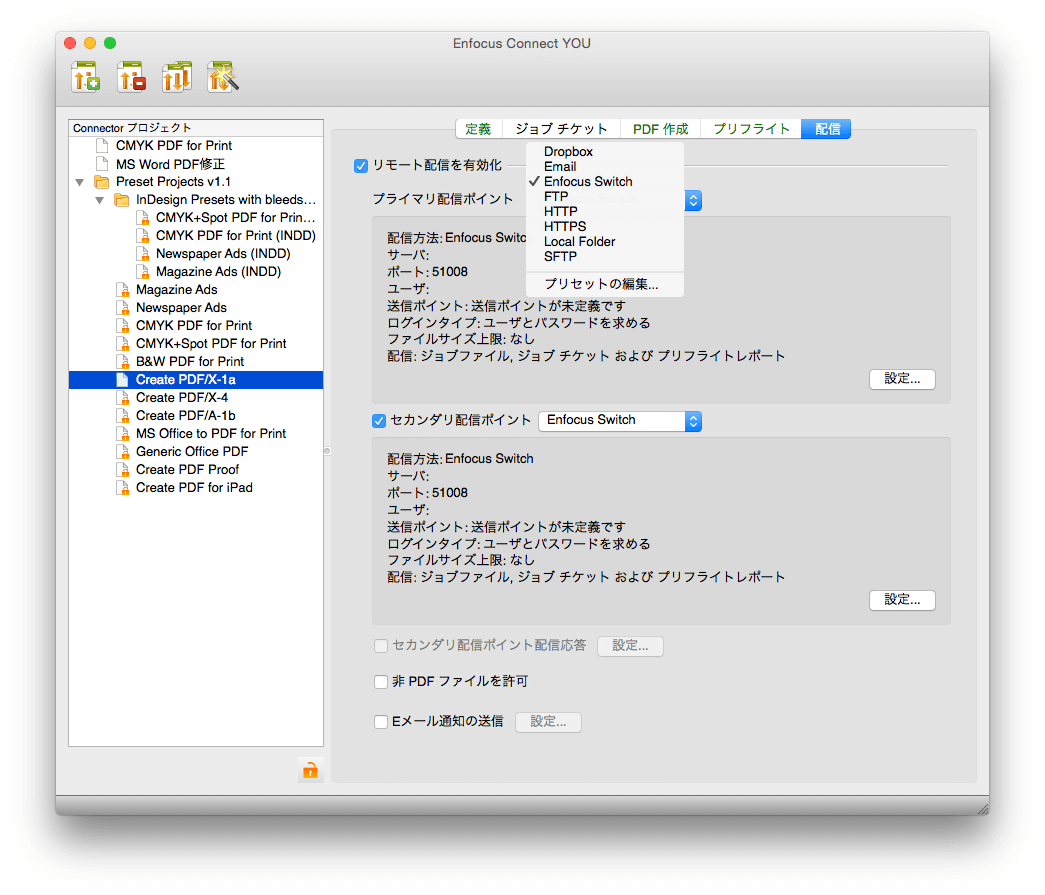
Task: Click the locked file icon beside MS Office to PDF for Print
Action: 123,434
